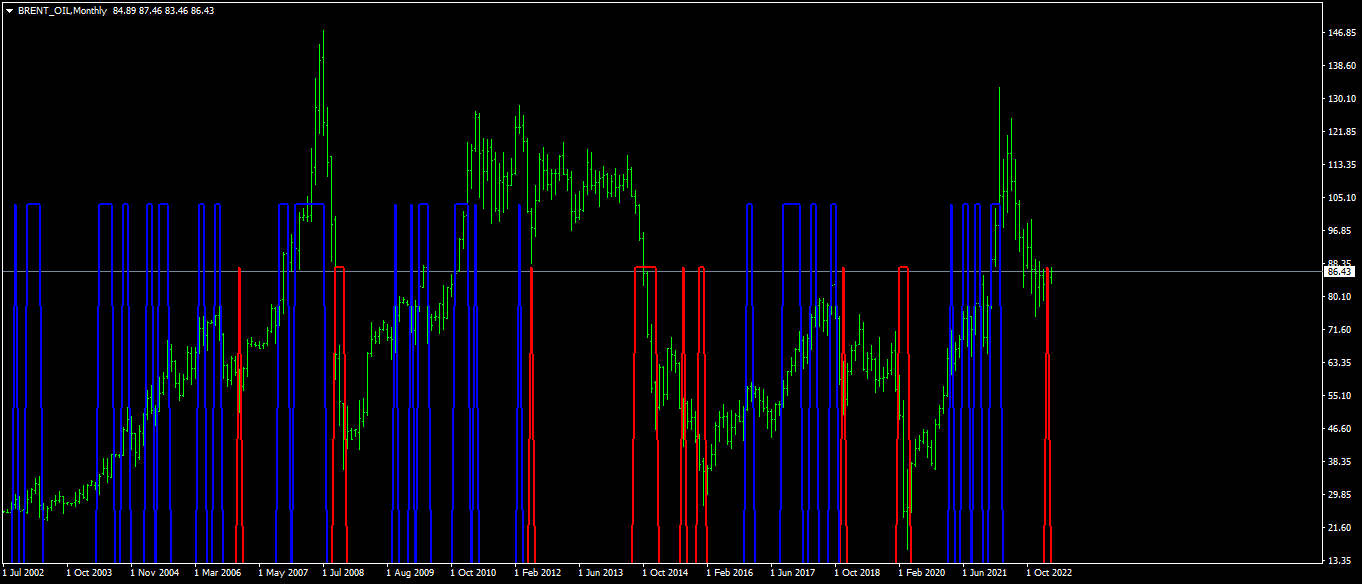Click the 1 Feb 2020 date label

922,574
